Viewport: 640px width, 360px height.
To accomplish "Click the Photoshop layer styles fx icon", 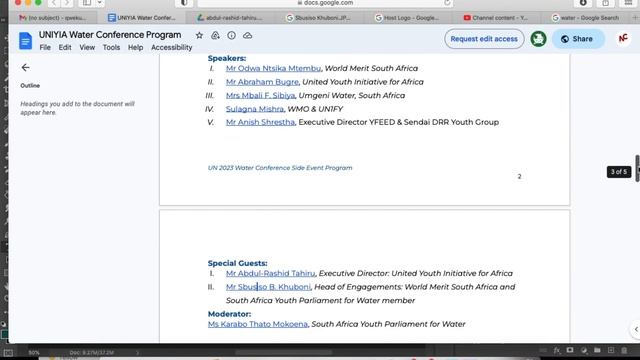I will coord(557,350).
